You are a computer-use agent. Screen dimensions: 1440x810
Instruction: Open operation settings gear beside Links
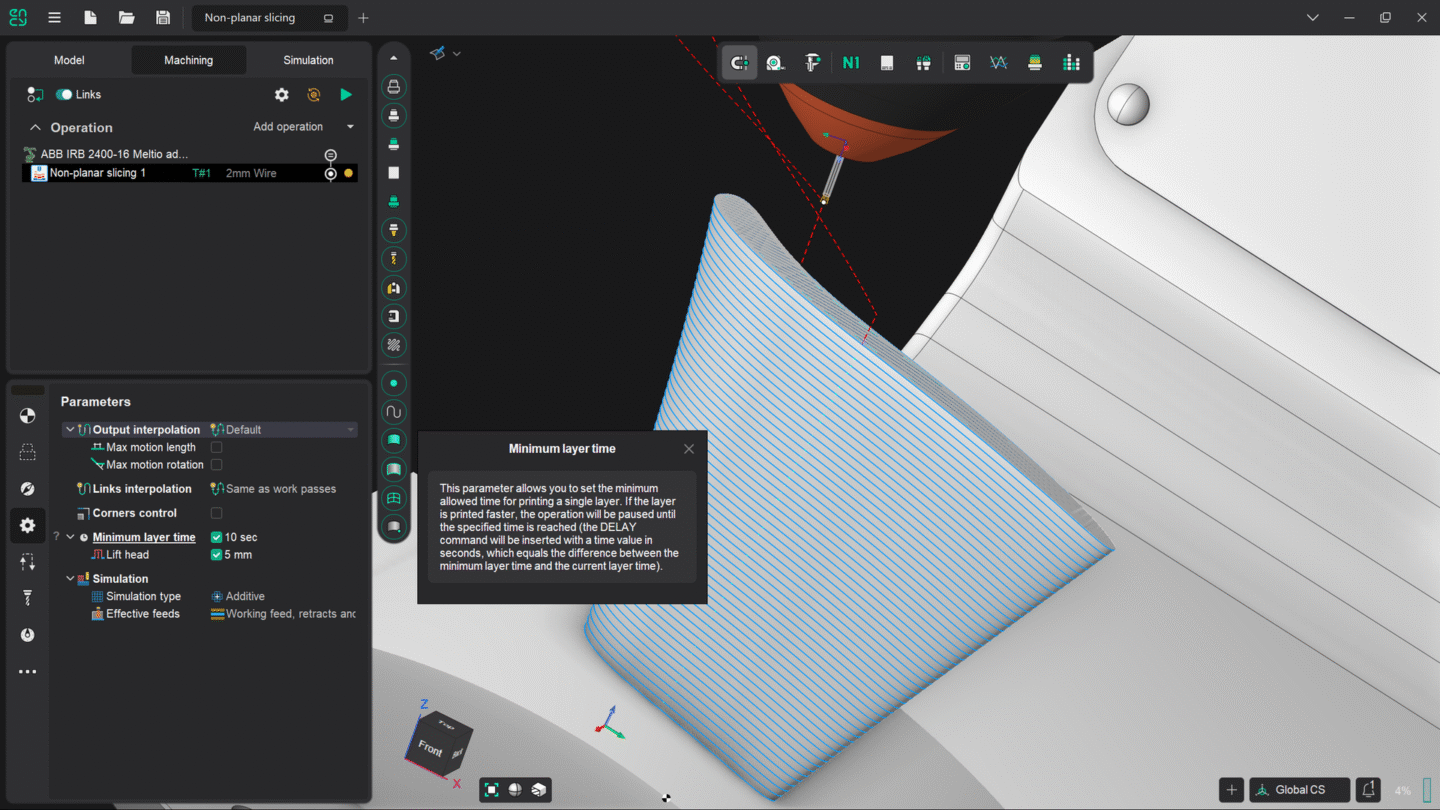[281, 94]
